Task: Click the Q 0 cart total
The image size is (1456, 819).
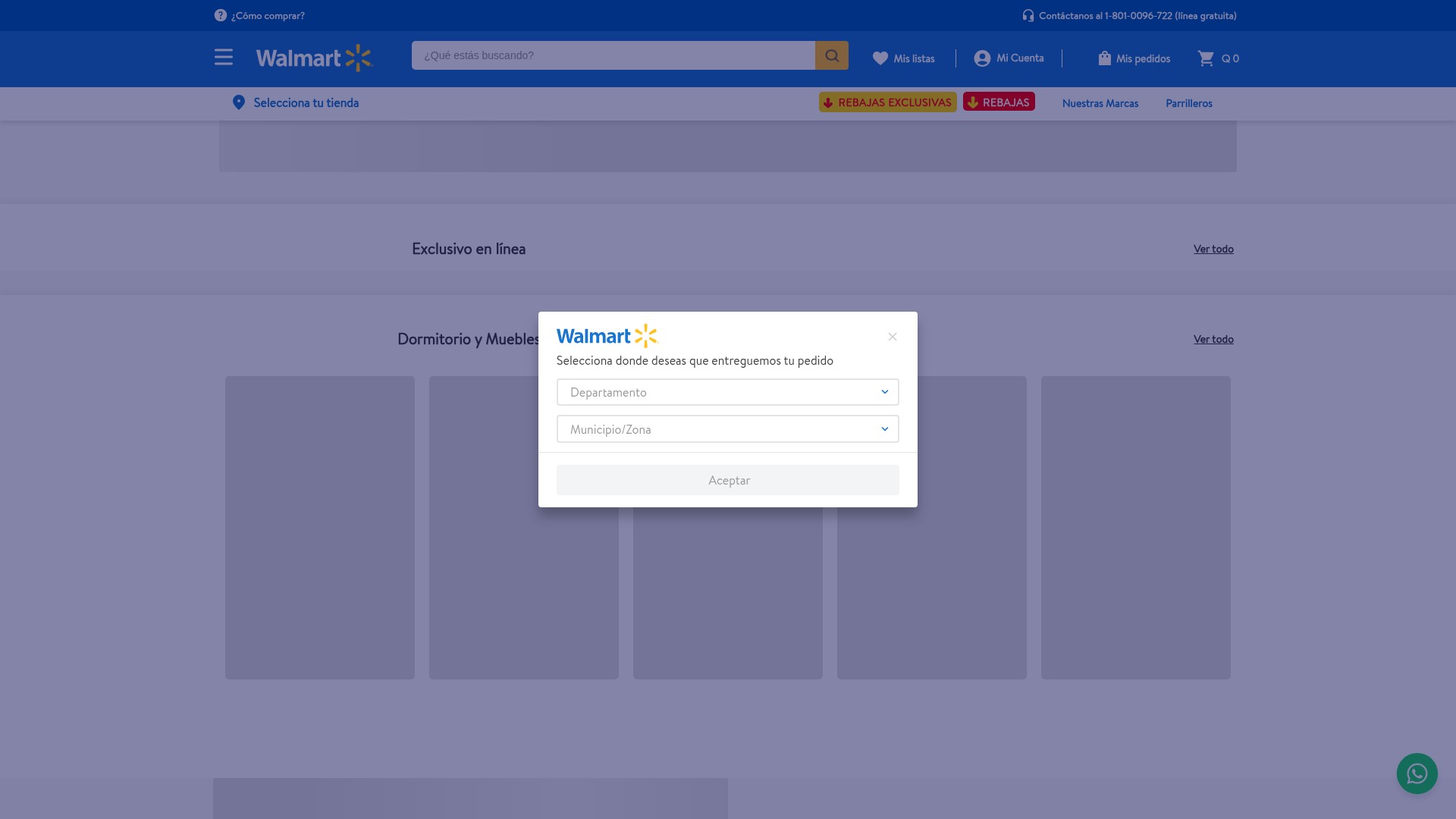Action: point(1230,58)
